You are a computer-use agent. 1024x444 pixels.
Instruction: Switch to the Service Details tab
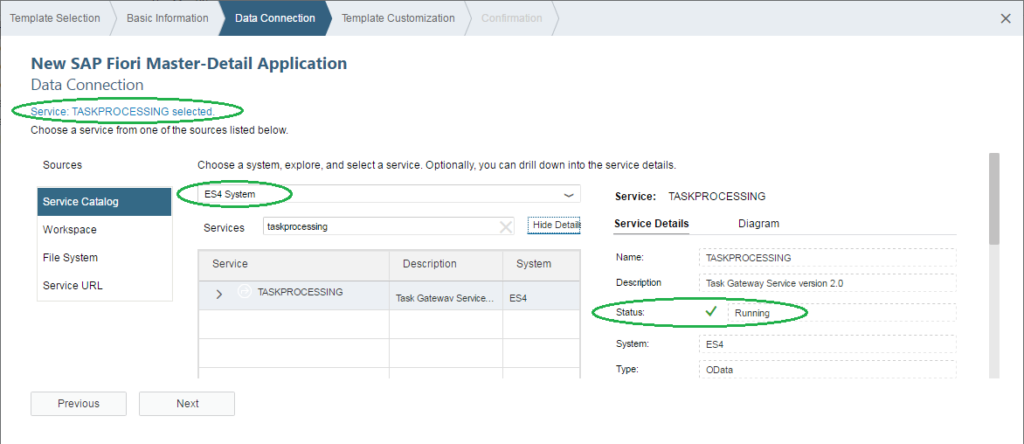651,223
